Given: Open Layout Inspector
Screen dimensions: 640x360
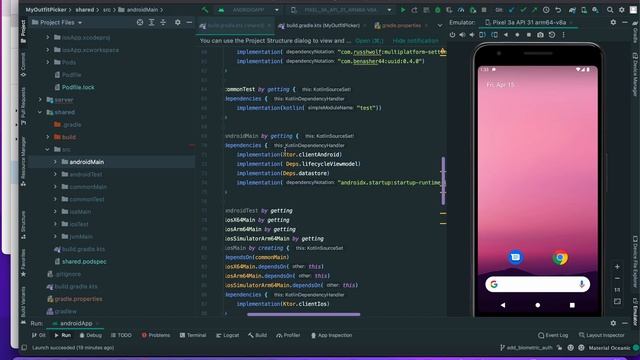Looking at the screenshot, I should (602, 335).
